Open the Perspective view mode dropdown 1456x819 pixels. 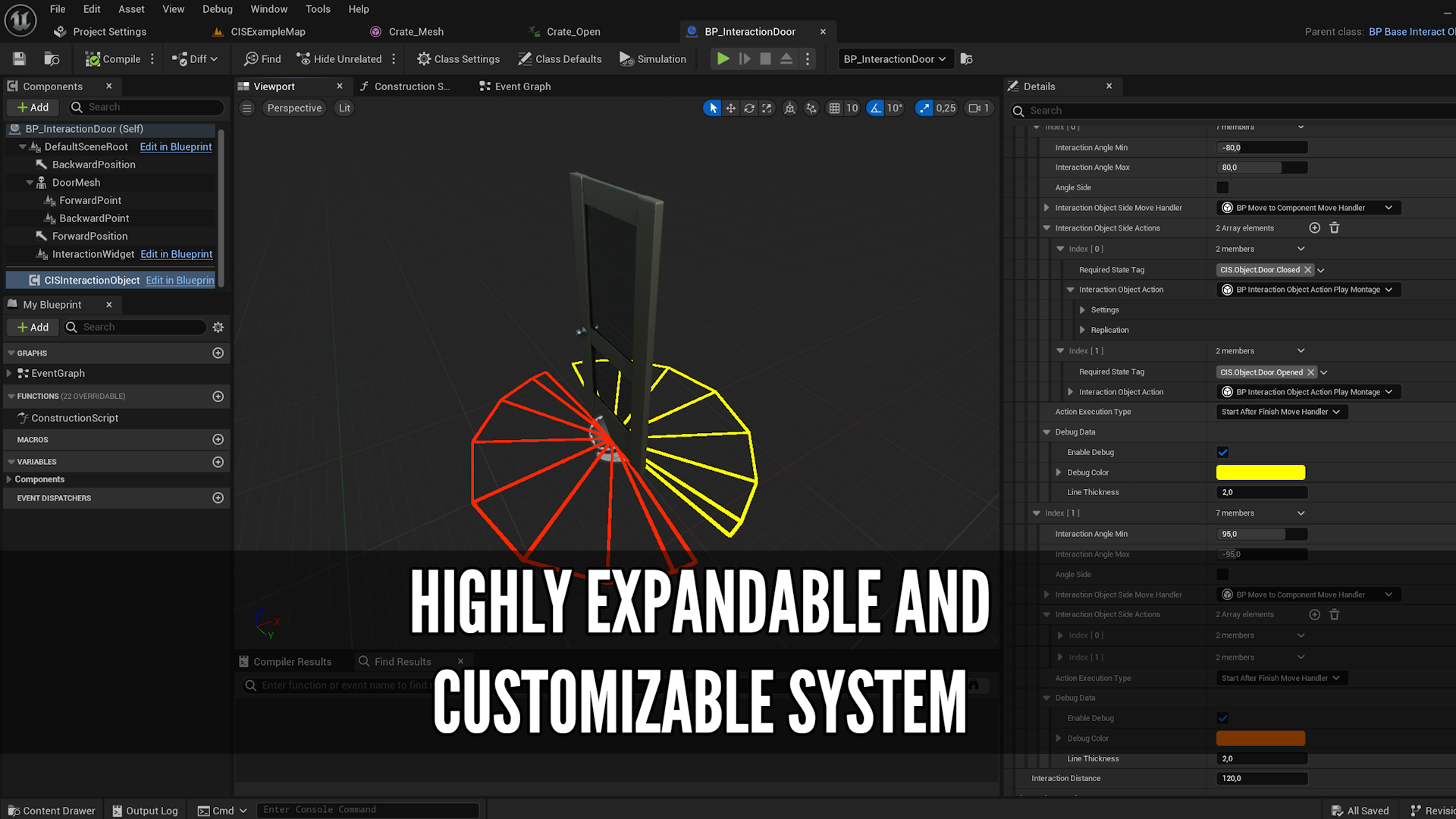tap(294, 108)
